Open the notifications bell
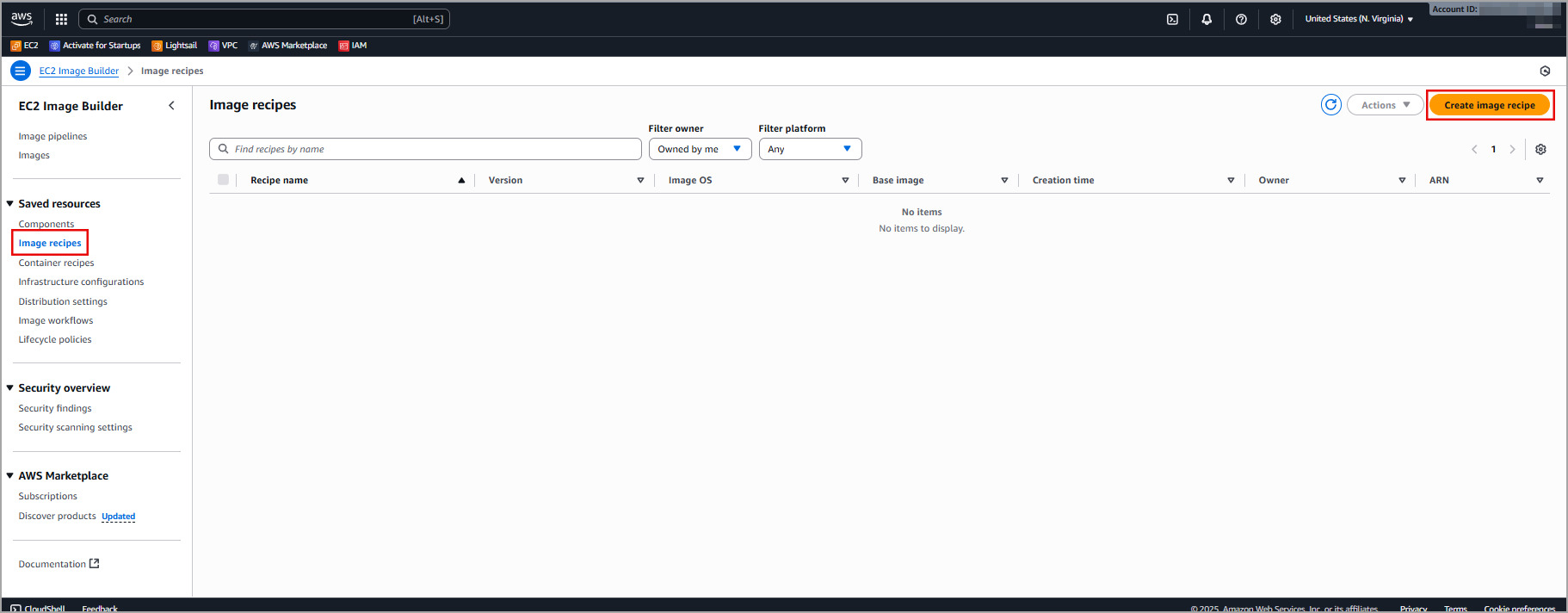This screenshot has width=1568, height=613. click(x=1207, y=19)
